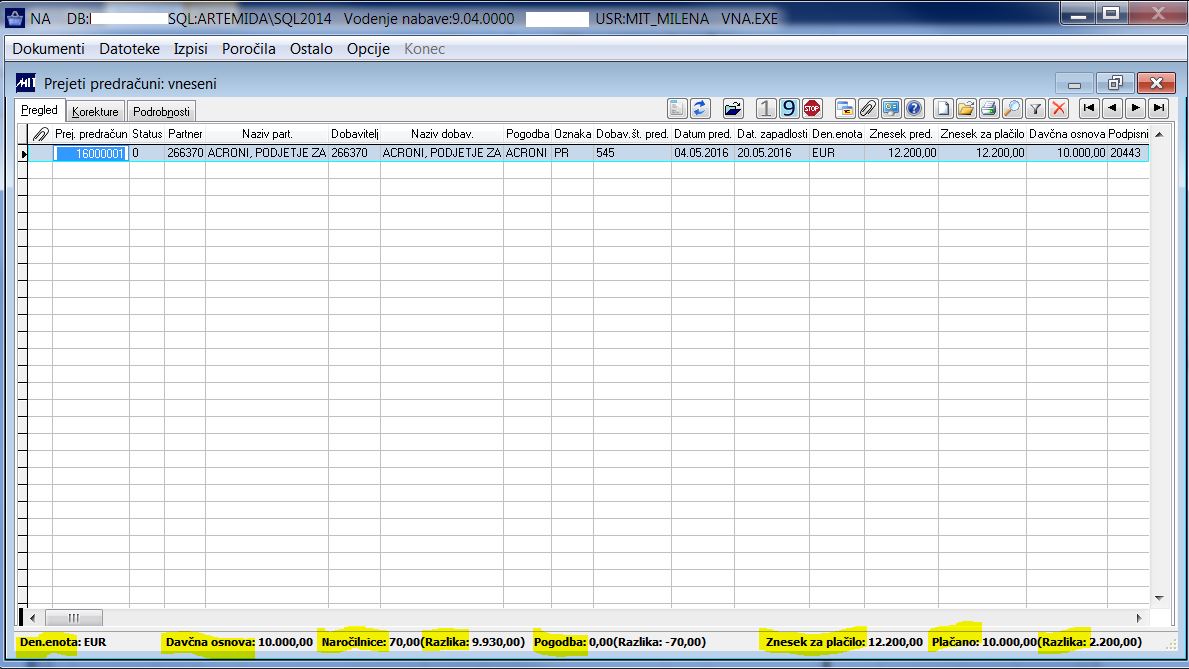Viewport: 1189px width, 669px height.
Task: Delete record with the red X icon
Action: click(1059, 108)
